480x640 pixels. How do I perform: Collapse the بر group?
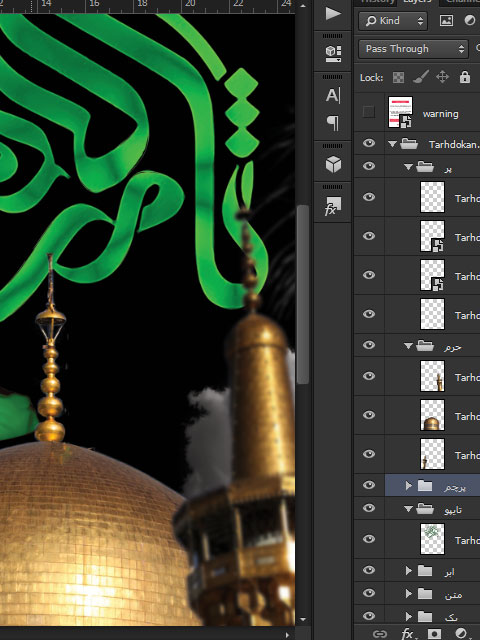[x=408, y=167]
